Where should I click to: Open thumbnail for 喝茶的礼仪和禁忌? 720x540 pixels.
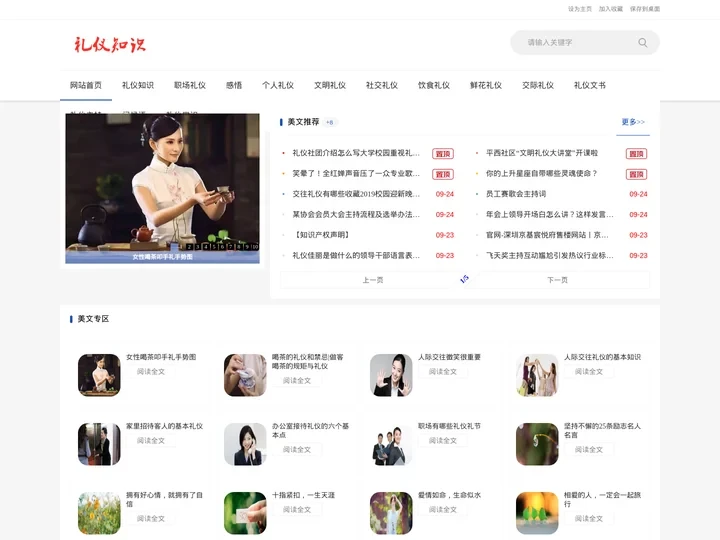[245, 375]
